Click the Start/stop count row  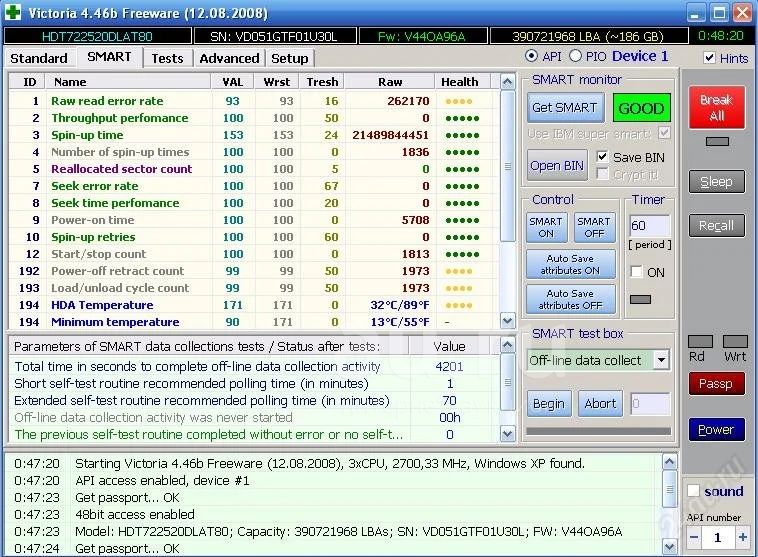coord(254,254)
